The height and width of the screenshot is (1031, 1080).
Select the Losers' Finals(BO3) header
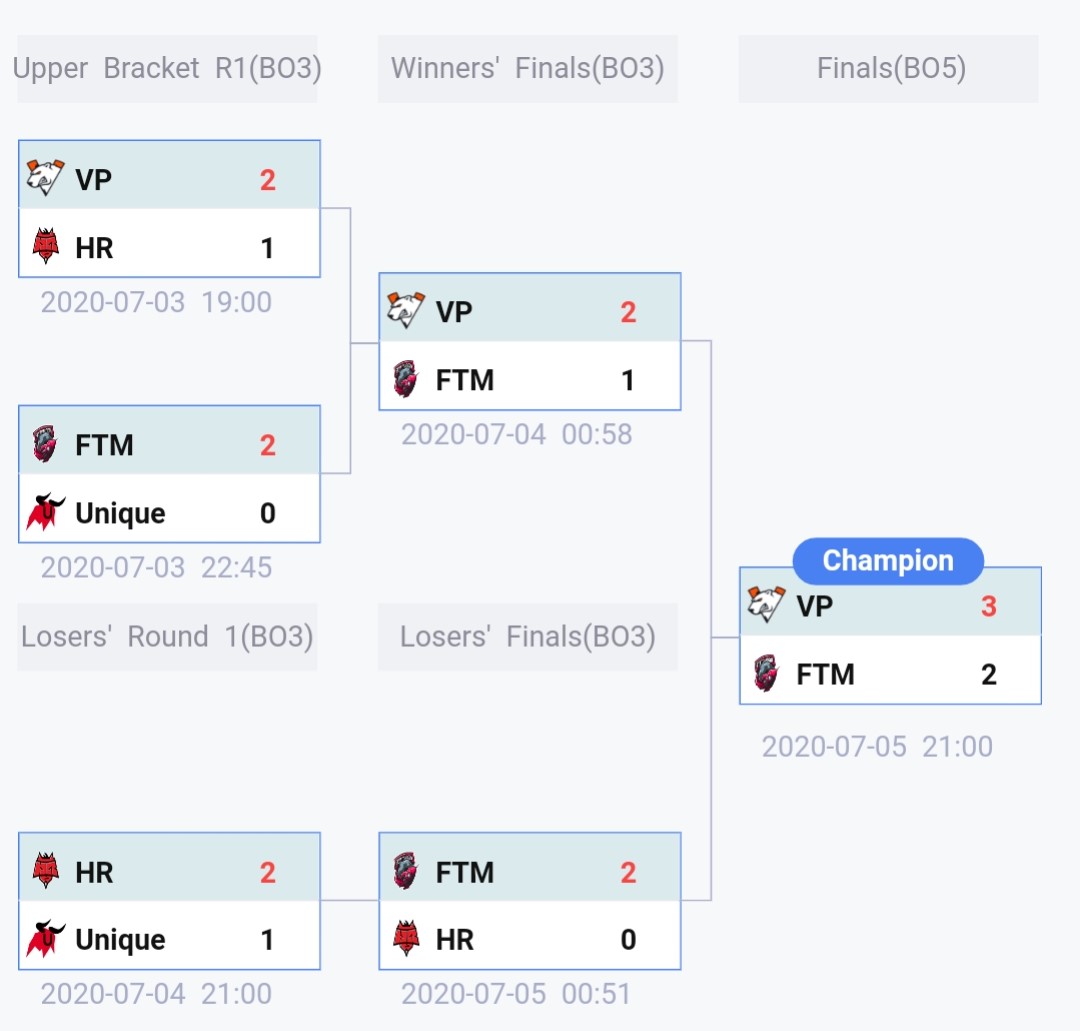pyautogui.click(x=527, y=637)
